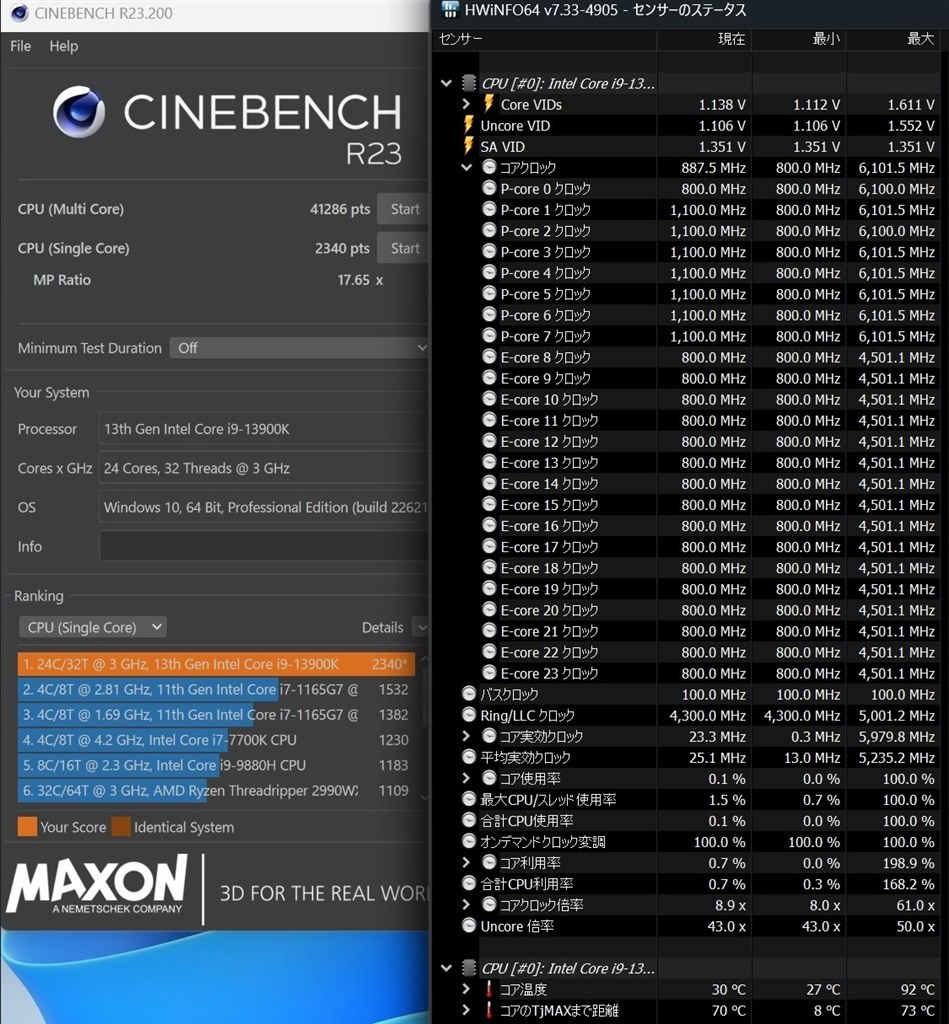Click the icon beside 合計CPU使用率

[x=468, y=820]
